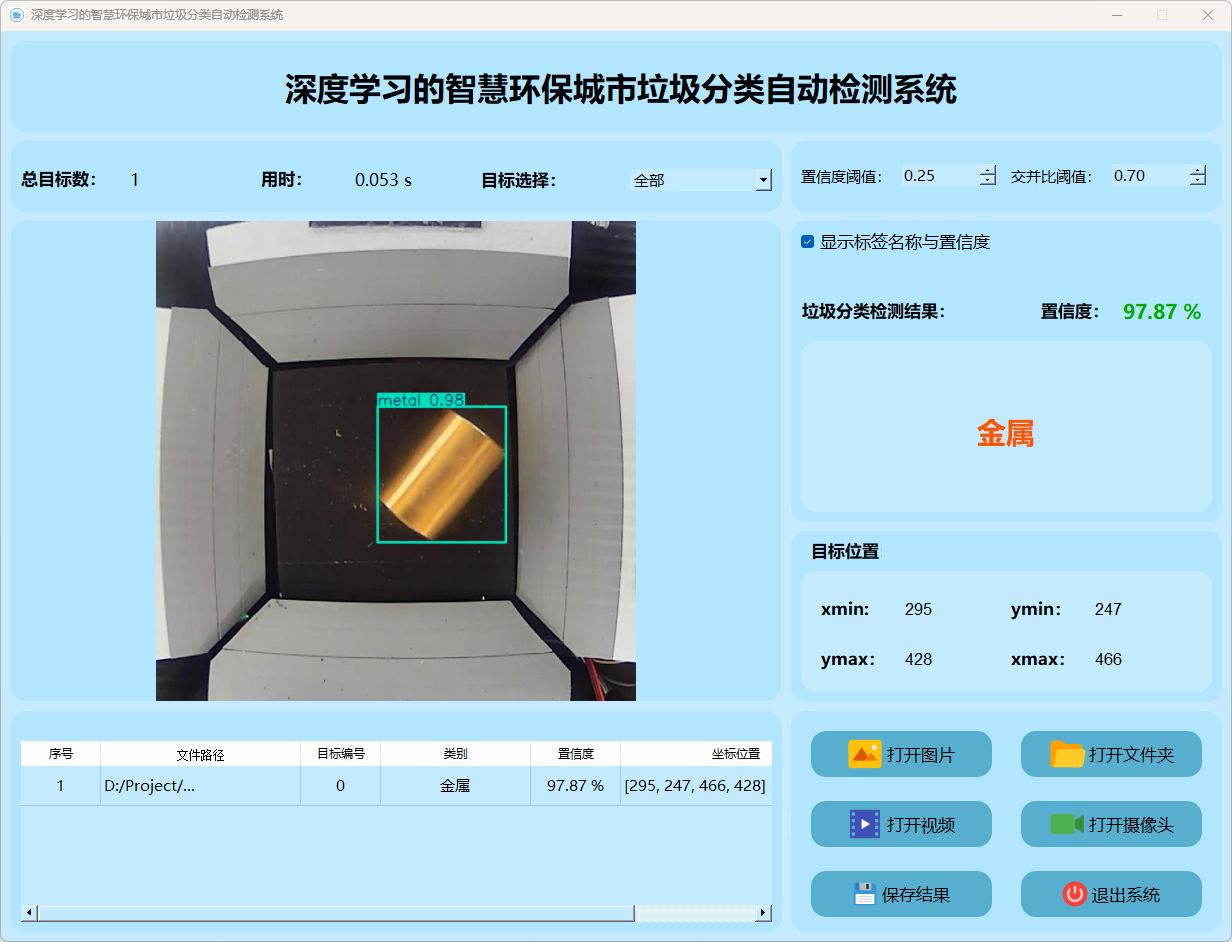Click the detected metal can image
The height and width of the screenshot is (942, 1232).
click(x=442, y=476)
